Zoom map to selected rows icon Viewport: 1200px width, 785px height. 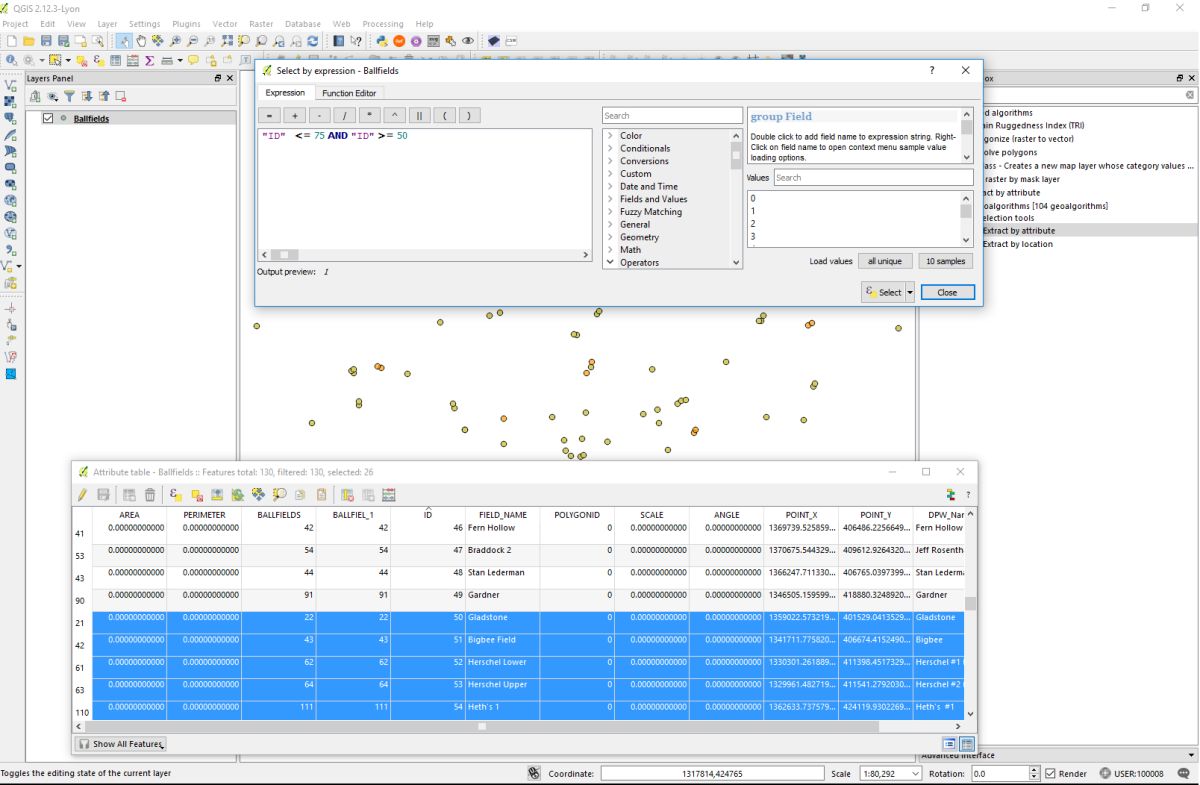click(279, 494)
